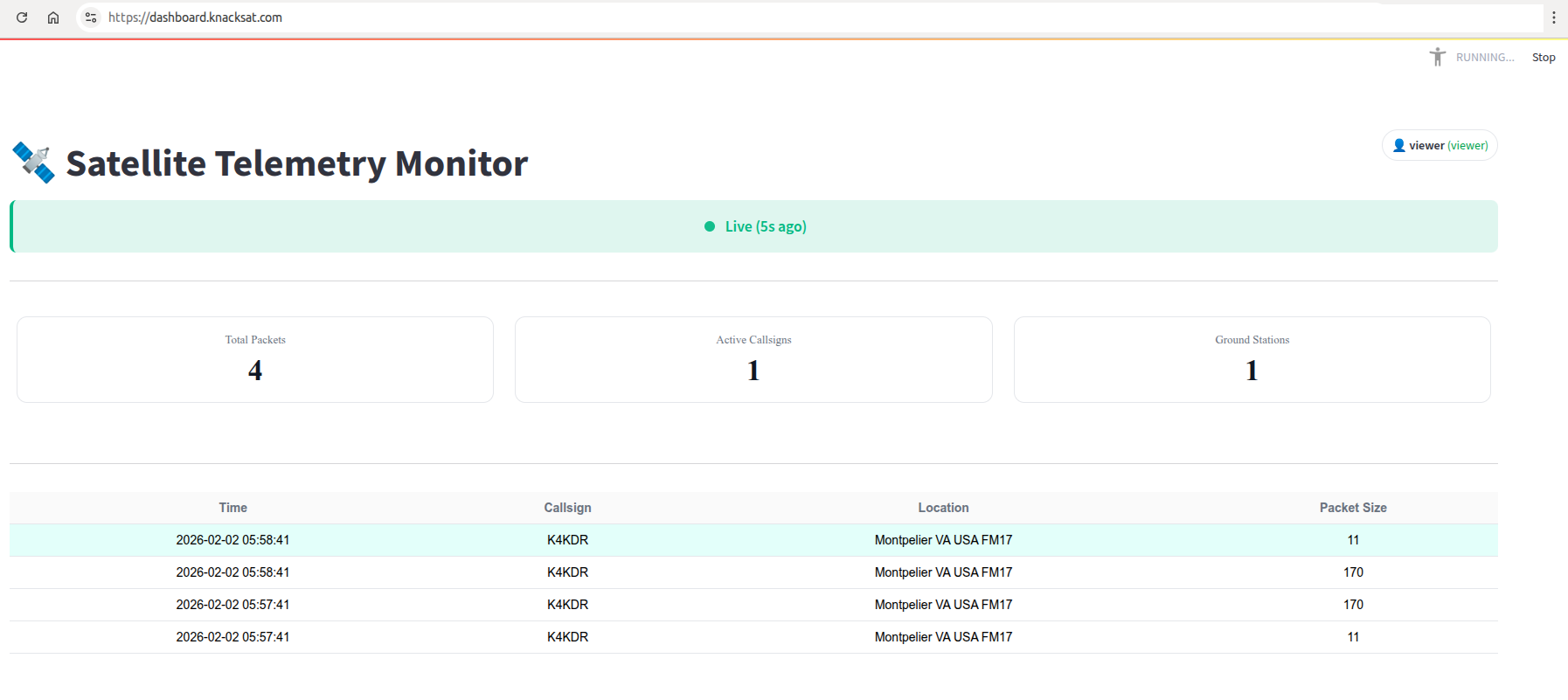
Task: Click the browser home icon
Action: tap(53, 17)
